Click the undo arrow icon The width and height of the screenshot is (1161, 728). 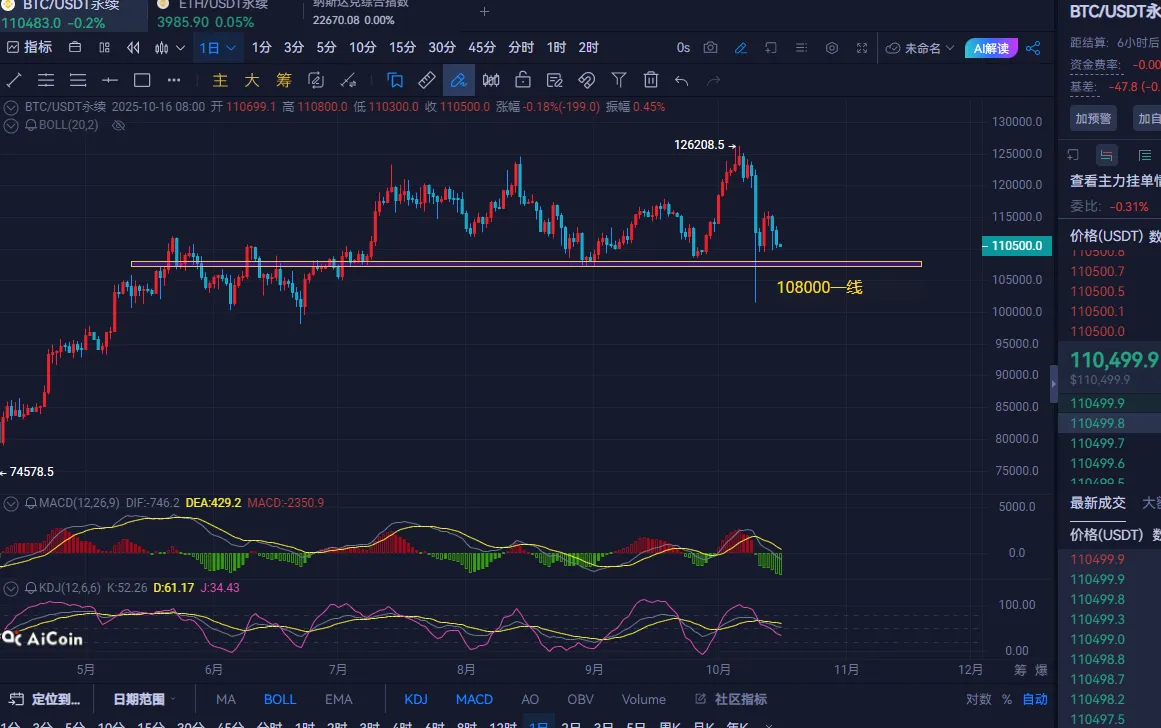tap(682, 80)
